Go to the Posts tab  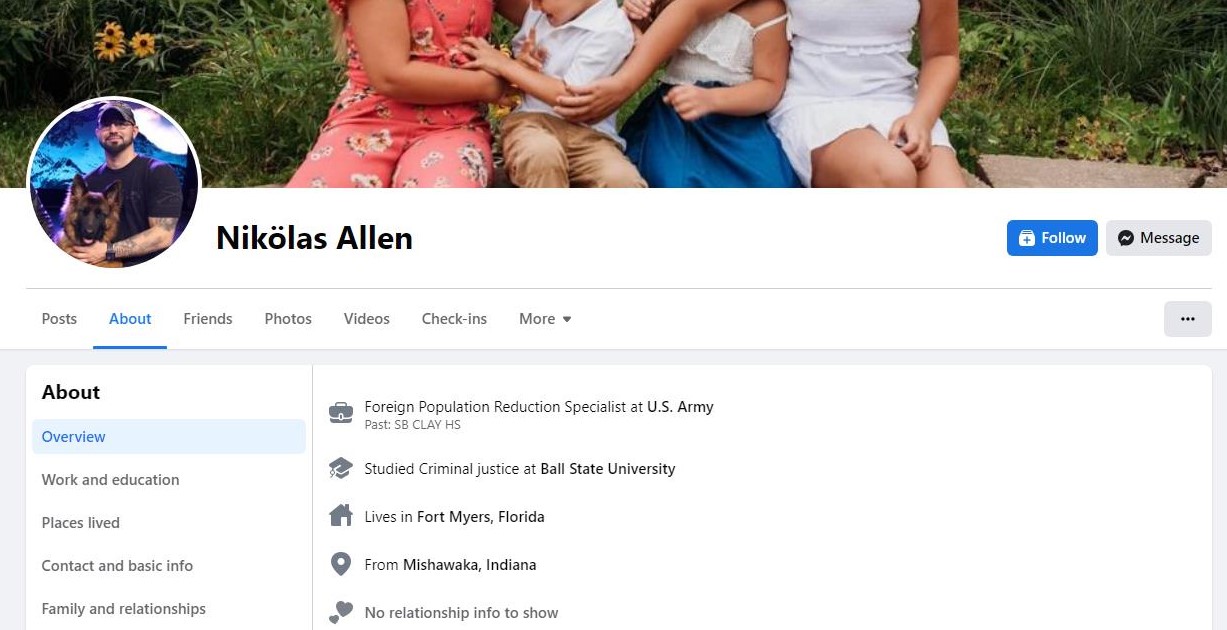pos(59,319)
